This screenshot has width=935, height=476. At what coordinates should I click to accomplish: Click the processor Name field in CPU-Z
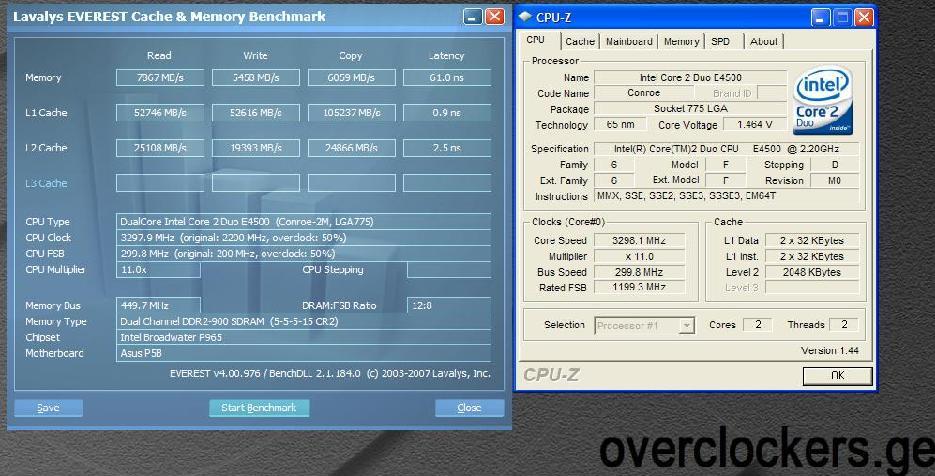[691, 78]
